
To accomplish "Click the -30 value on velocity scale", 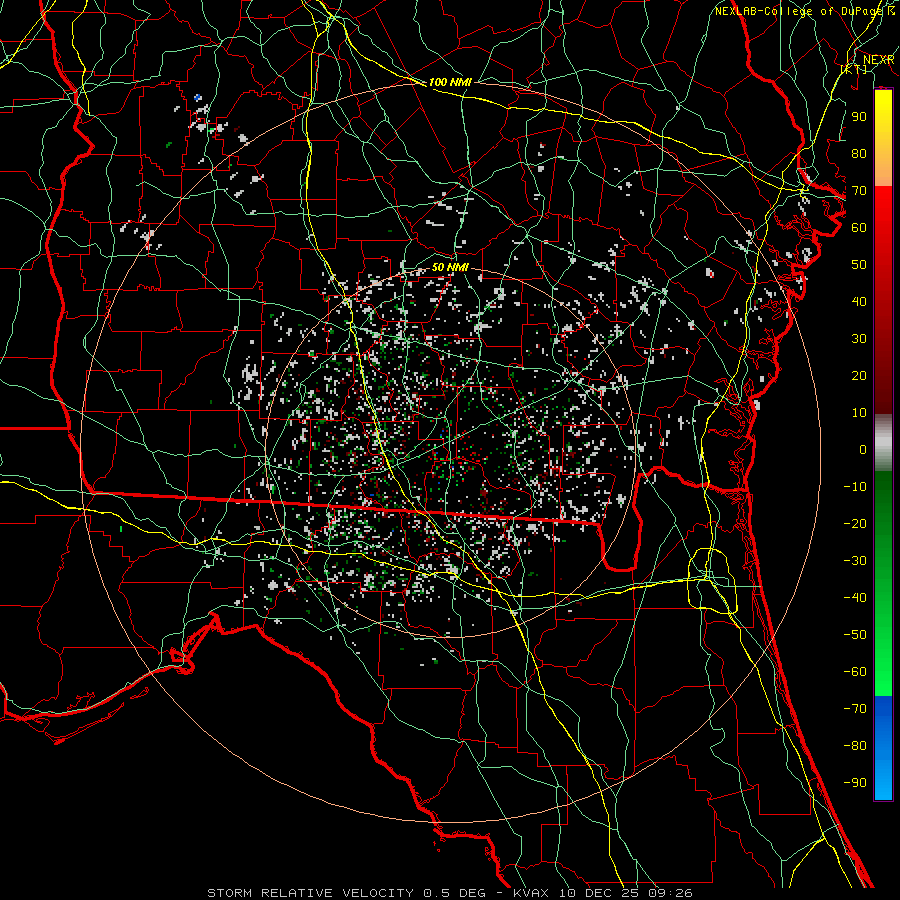I will (855, 561).
